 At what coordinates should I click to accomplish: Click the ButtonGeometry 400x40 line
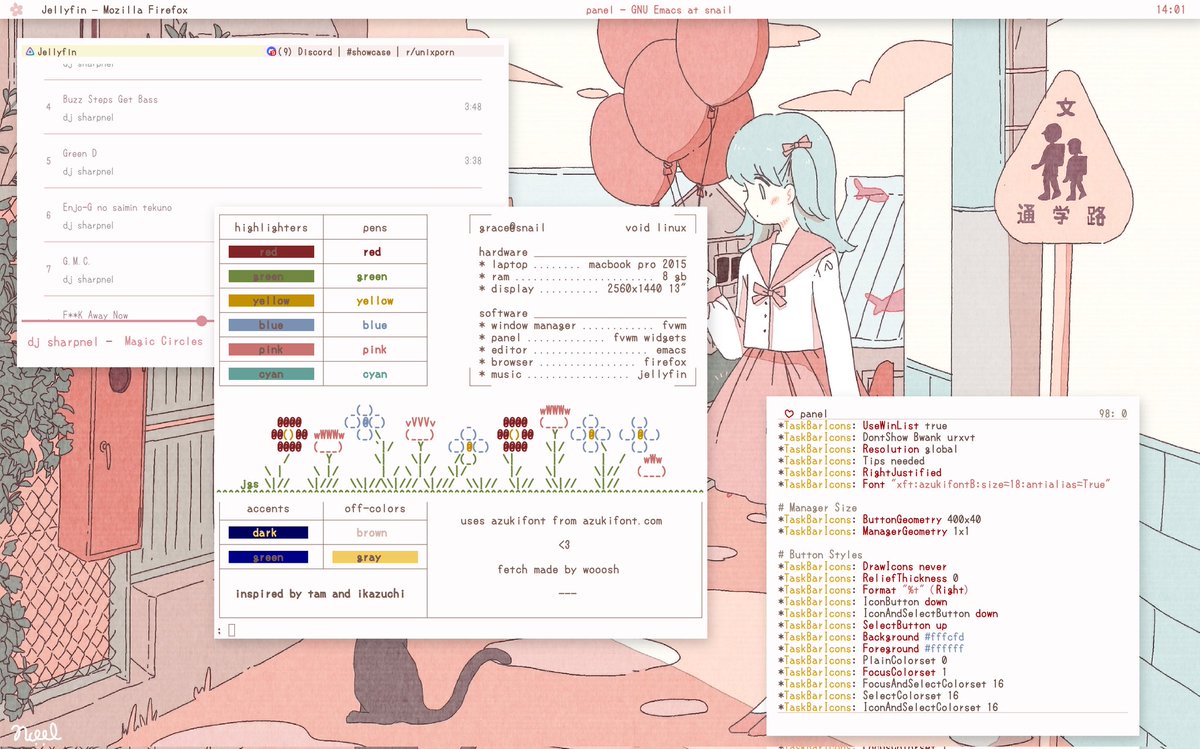pos(879,520)
